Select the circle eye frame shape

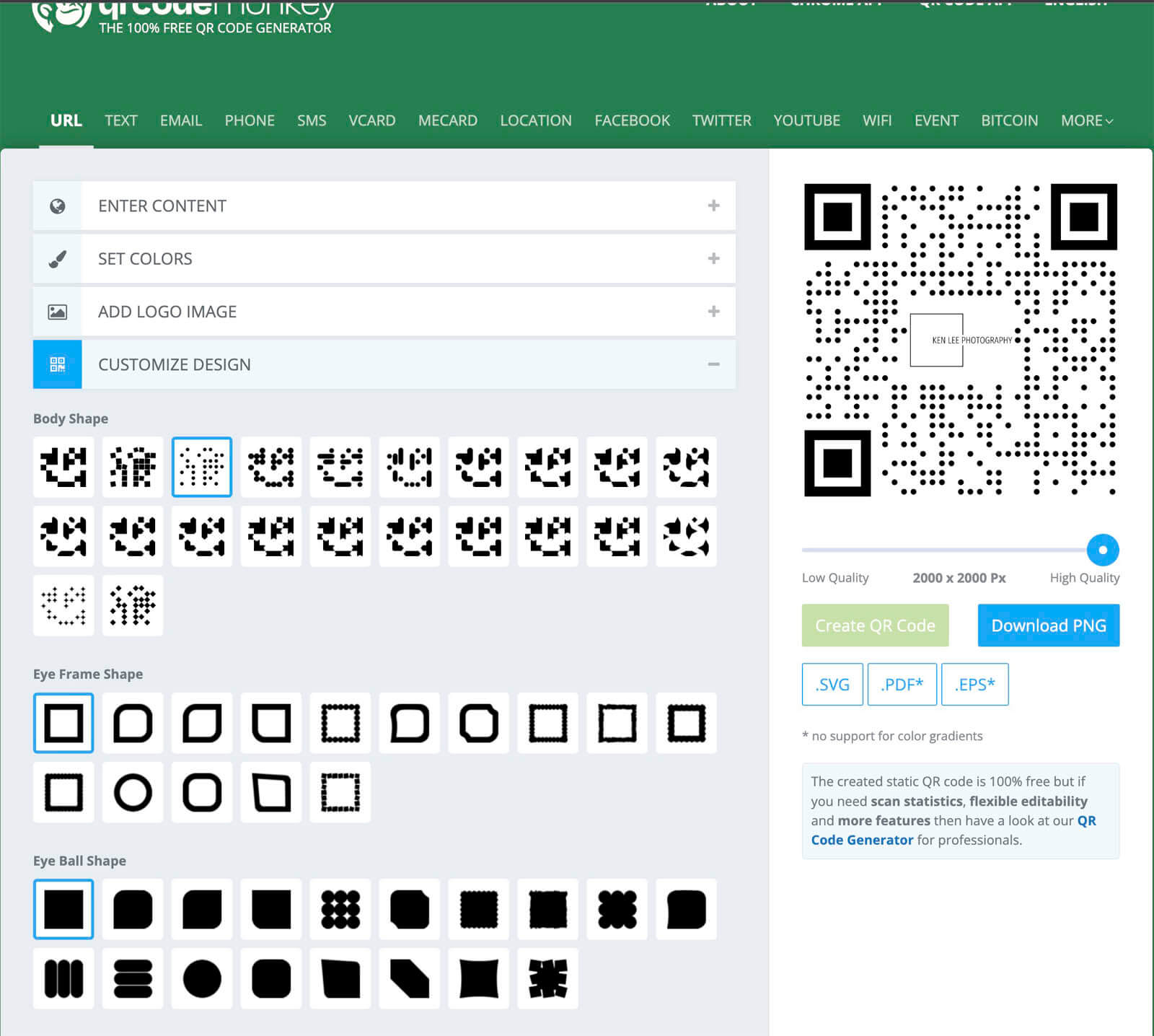click(133, 792)
